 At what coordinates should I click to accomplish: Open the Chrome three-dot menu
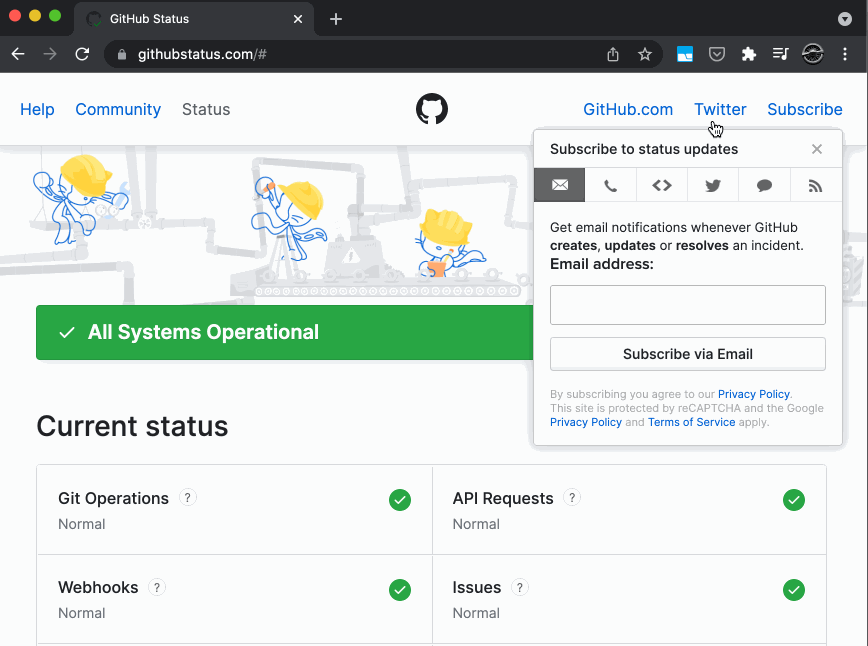tap(845, 54)
